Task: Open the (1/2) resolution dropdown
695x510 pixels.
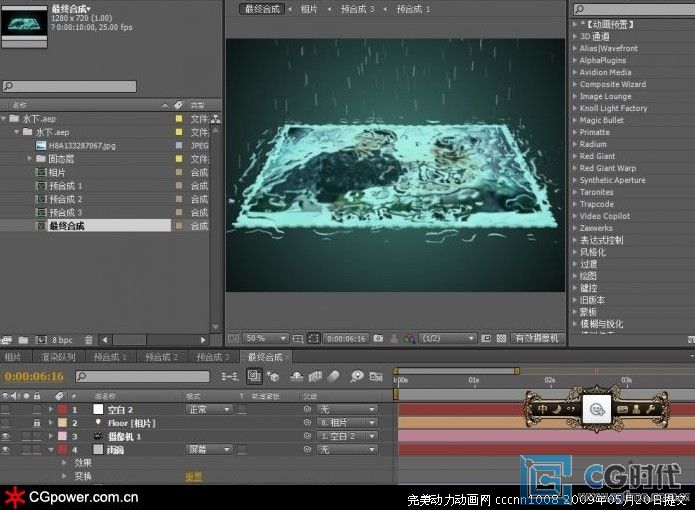Action: (447, 339)
